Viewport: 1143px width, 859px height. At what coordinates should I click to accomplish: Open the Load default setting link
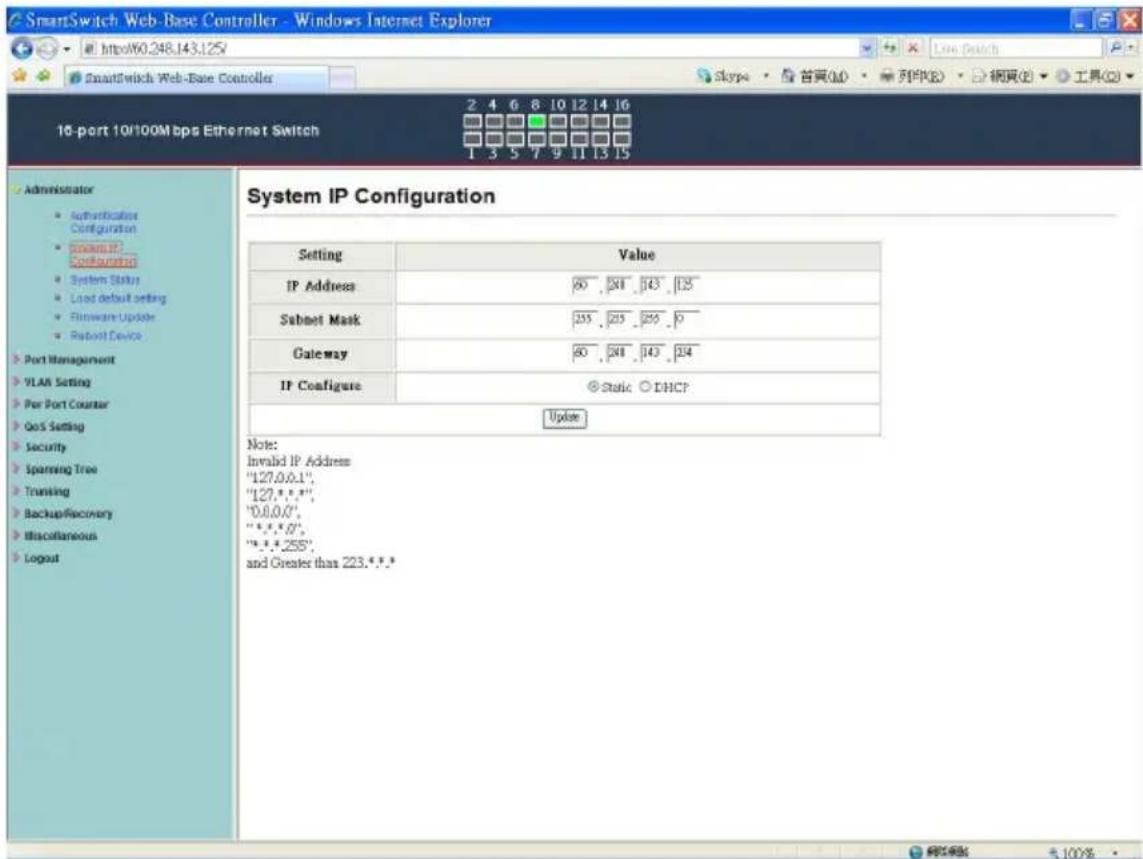click(118, 298)
